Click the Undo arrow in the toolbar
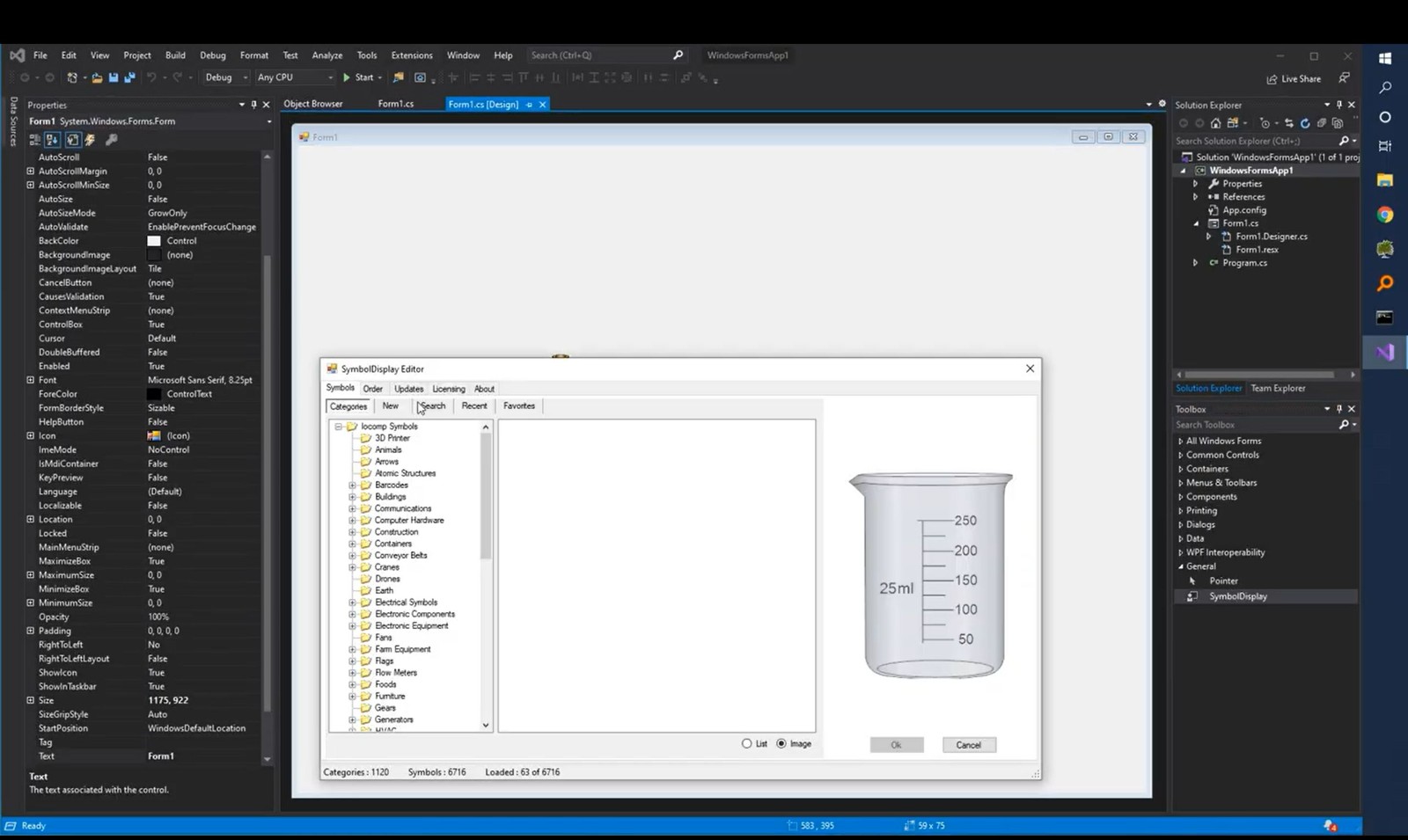The height and width of the screenshot is (840, 1408). tap(151, 77)
